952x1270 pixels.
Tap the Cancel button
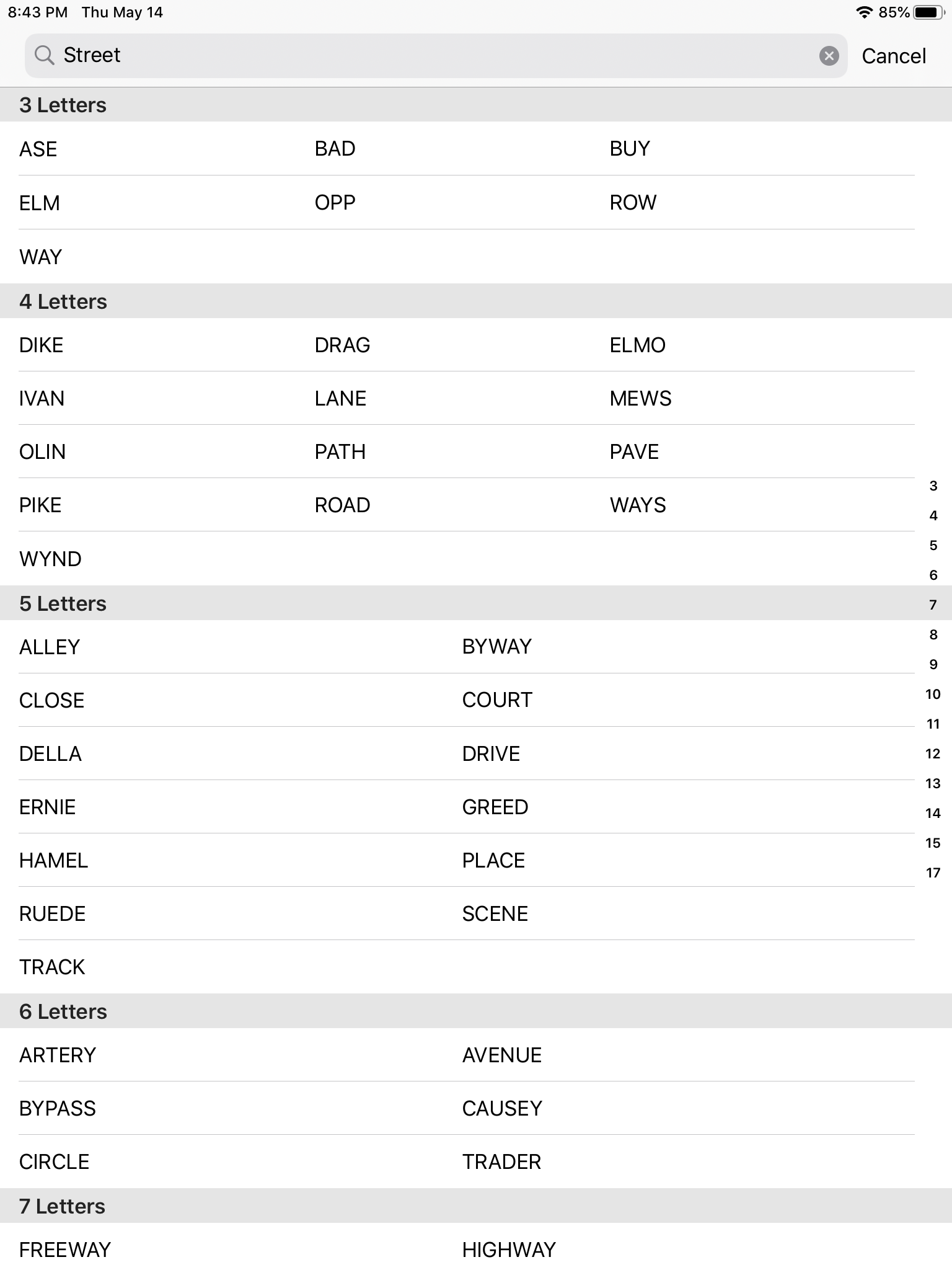(893, 55)
